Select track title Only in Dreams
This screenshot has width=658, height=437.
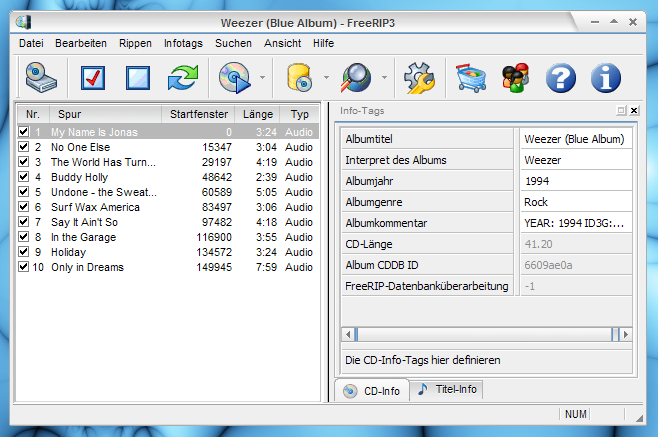[x=87, y=267]
